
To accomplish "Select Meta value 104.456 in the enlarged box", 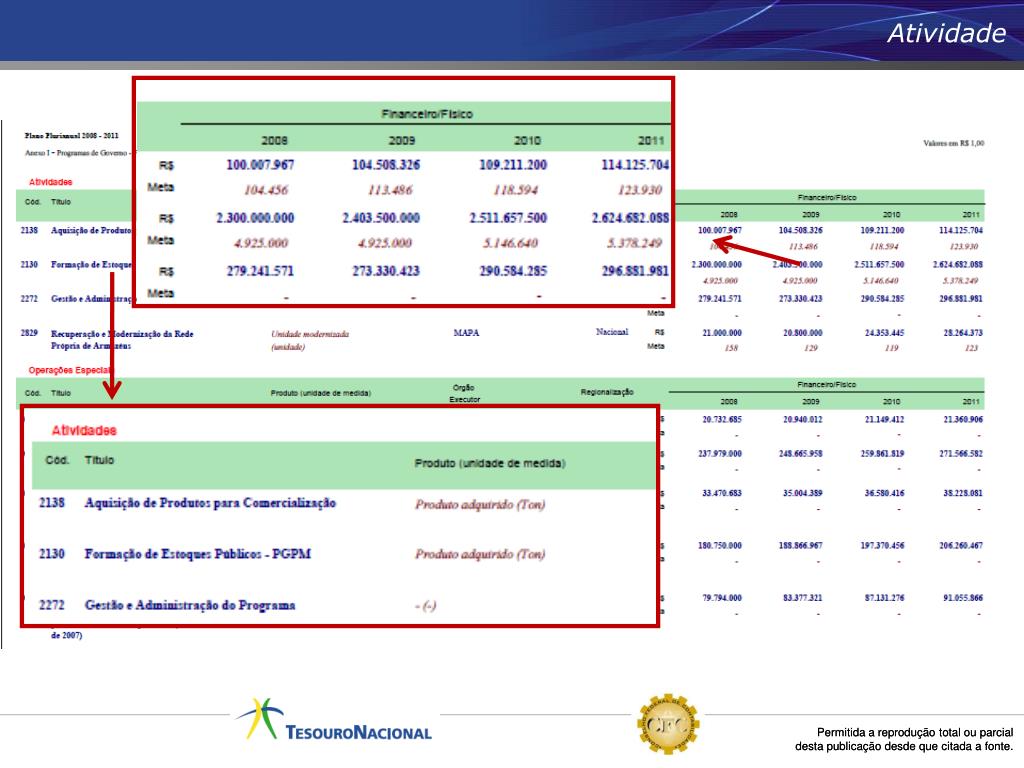I will [x=266, y=190].
